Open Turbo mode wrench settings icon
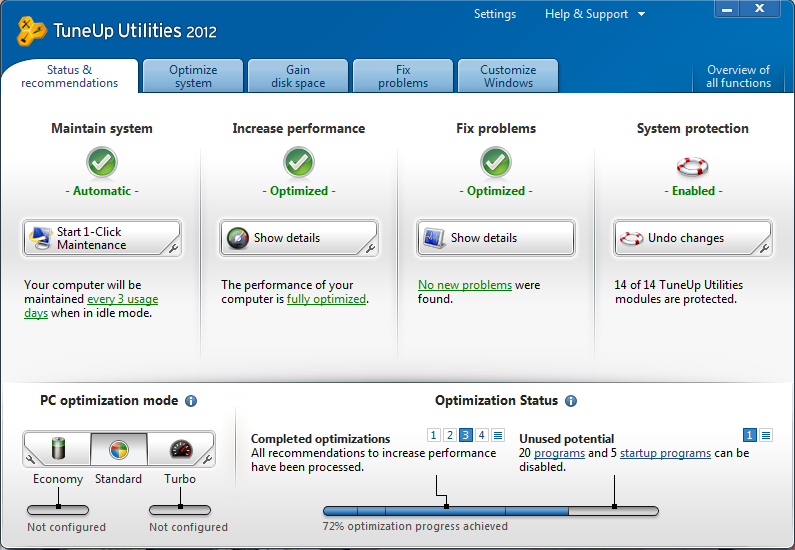 click(x=207, y=459)
